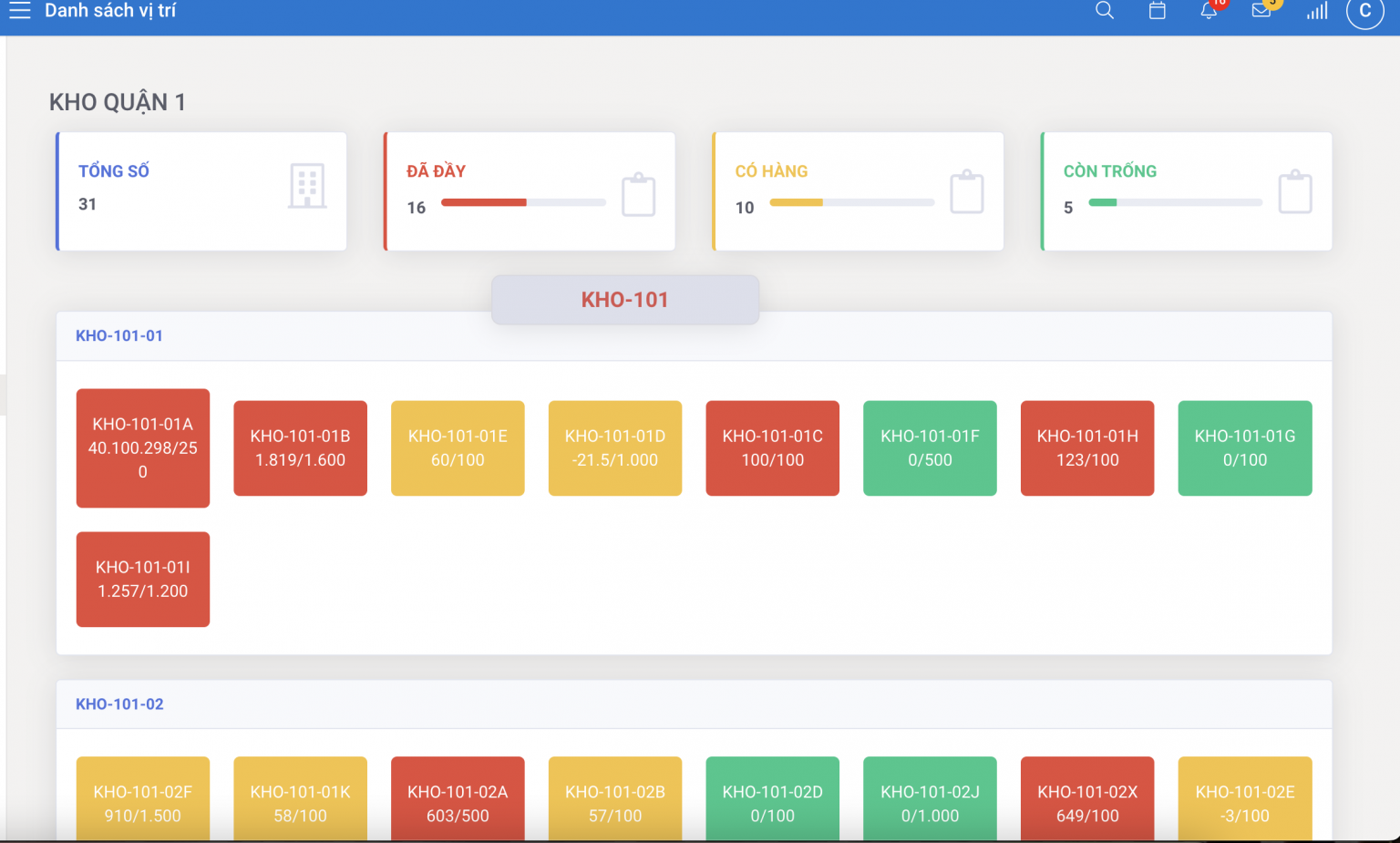
Task: Open the hamburger navigation menu
Action: click(19, 11)
